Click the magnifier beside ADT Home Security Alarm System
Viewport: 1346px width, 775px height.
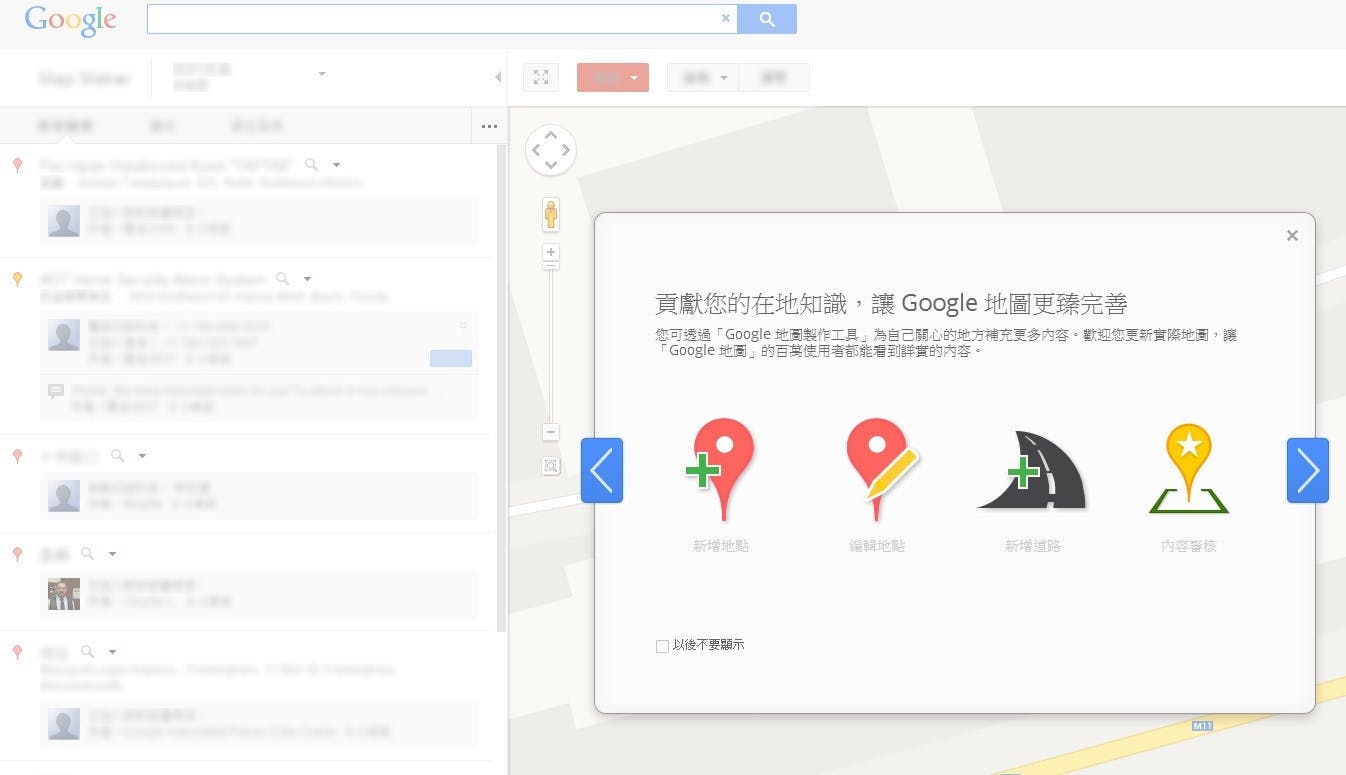[x=283, y=279]
